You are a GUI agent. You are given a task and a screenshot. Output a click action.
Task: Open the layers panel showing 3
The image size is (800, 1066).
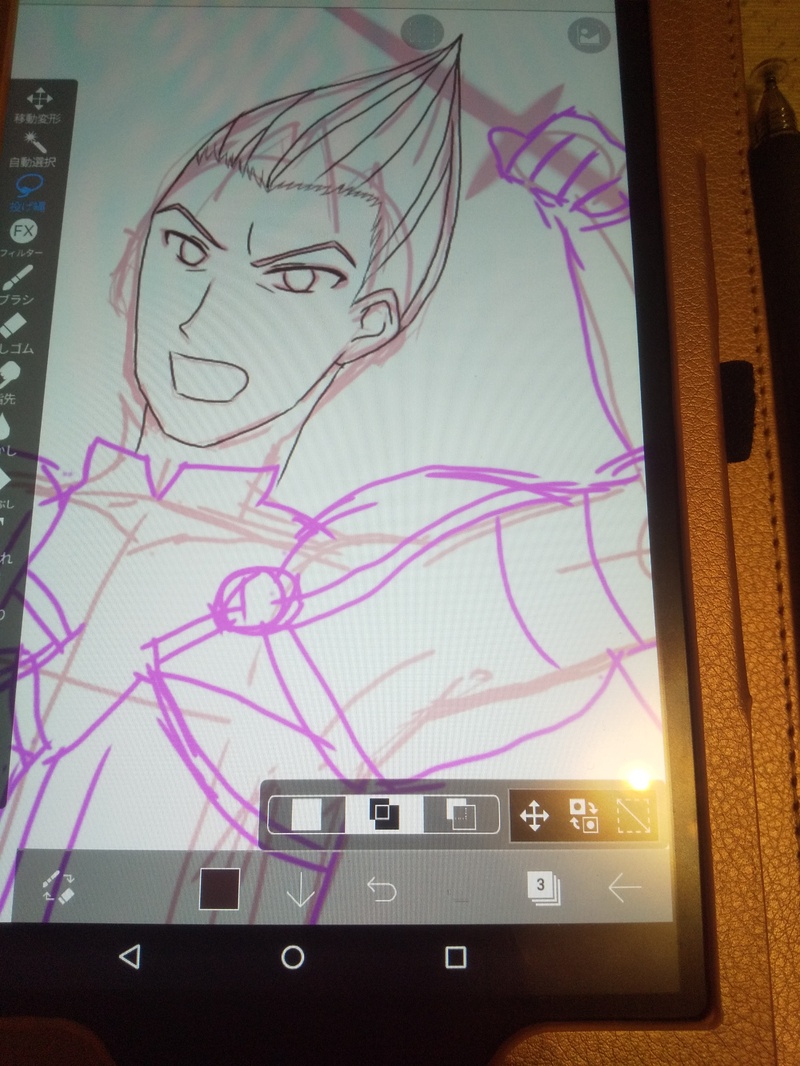pos(543,889)
